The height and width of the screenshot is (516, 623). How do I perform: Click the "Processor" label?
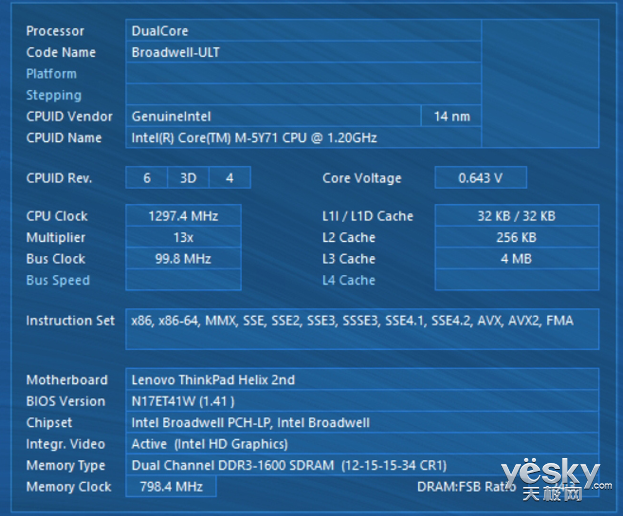[55, 31]
